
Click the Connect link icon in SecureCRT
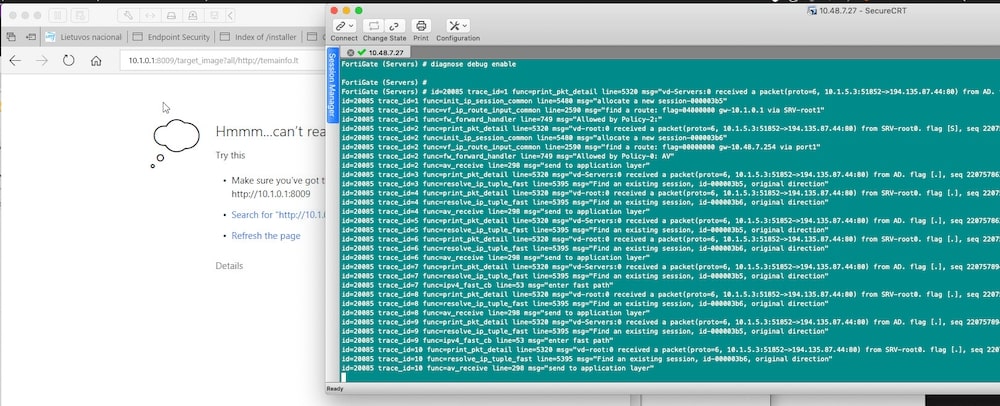pos(341,26)
